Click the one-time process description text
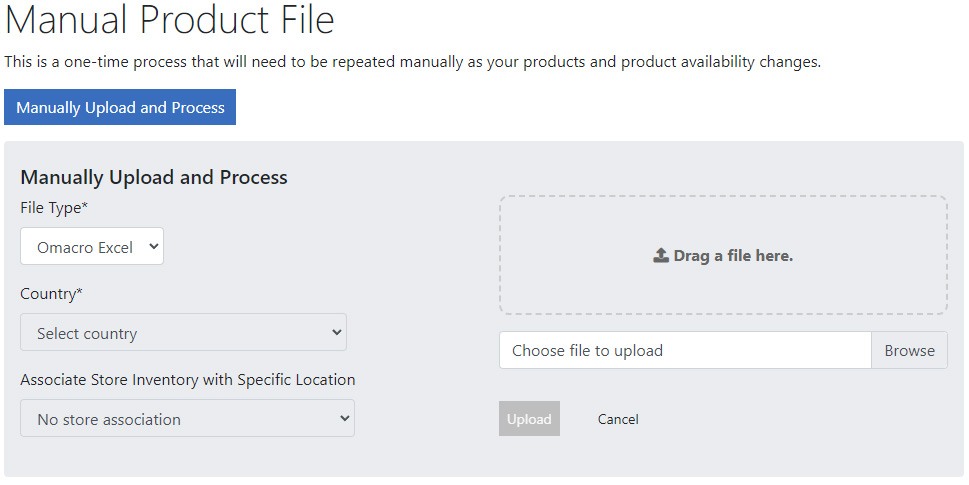Image resolution: width=969 pixels, height=485 pixels. click(x=413, y=62)
